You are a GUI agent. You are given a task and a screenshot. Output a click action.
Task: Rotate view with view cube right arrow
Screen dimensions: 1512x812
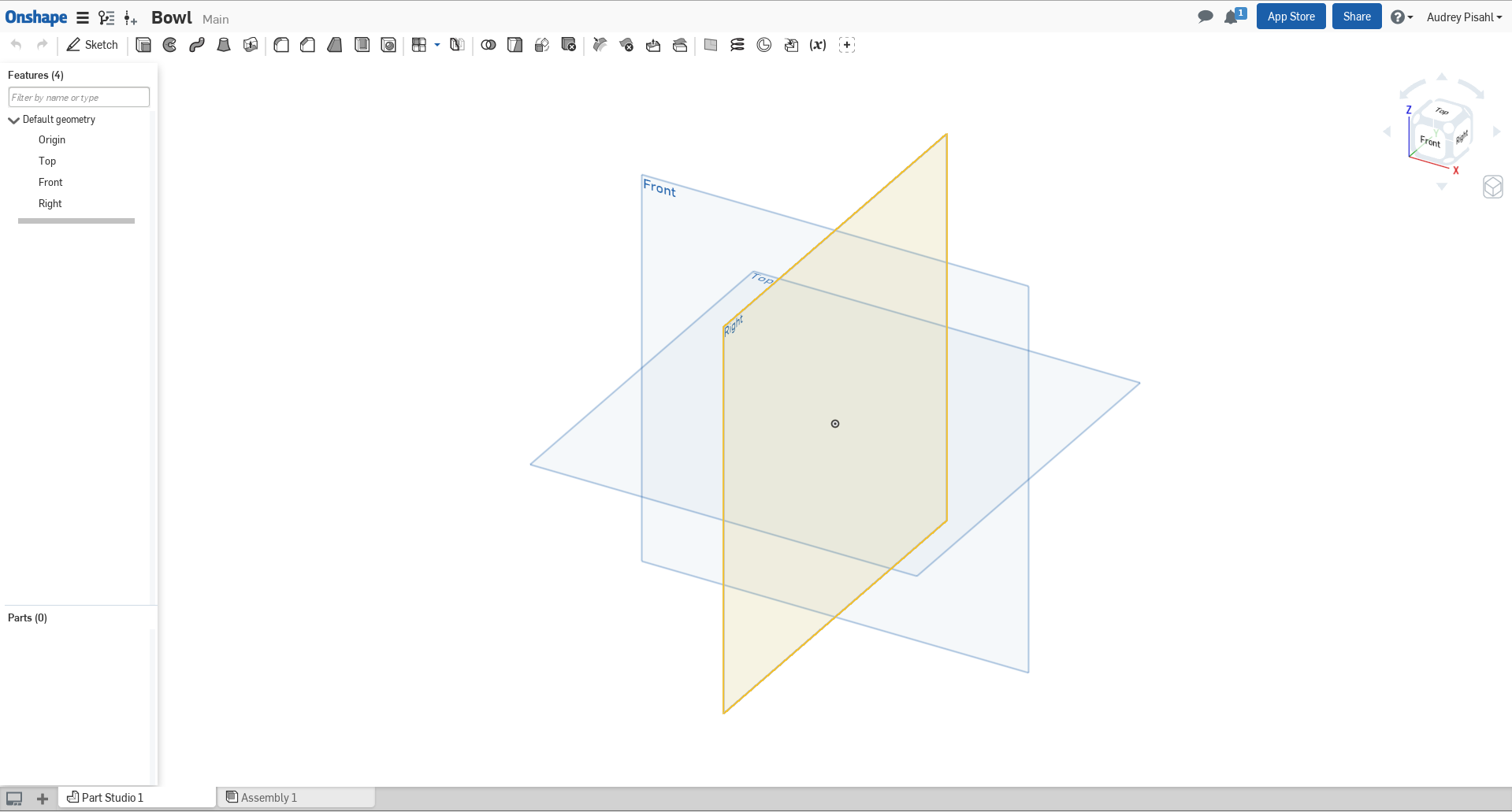(x=1496, y=132)
